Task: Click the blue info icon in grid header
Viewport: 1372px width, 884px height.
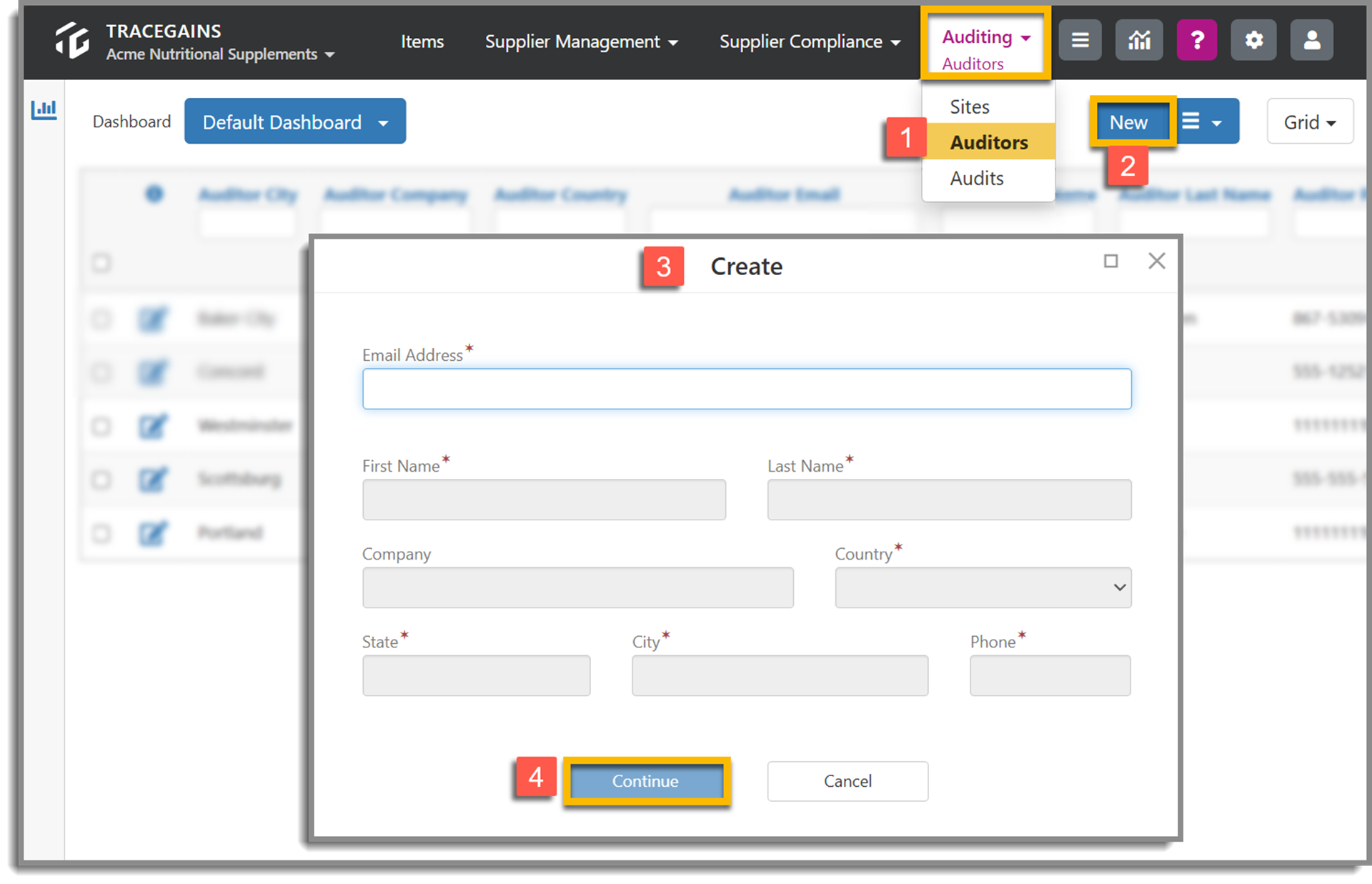Action: coord(154,194)
